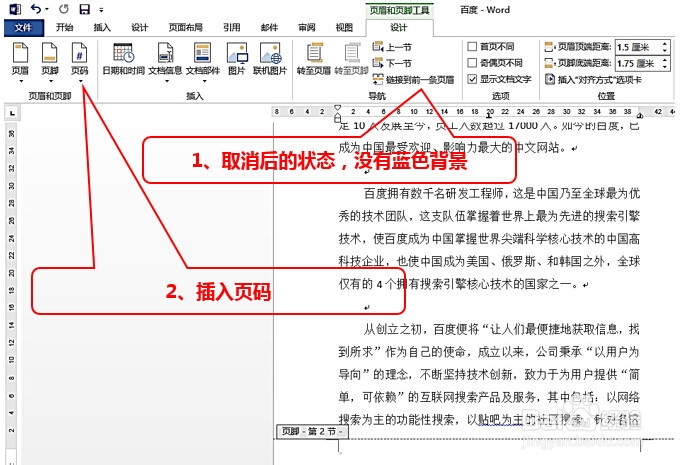Click the Word application icon in title bar

pyautogui.click(x=15, y=9)
